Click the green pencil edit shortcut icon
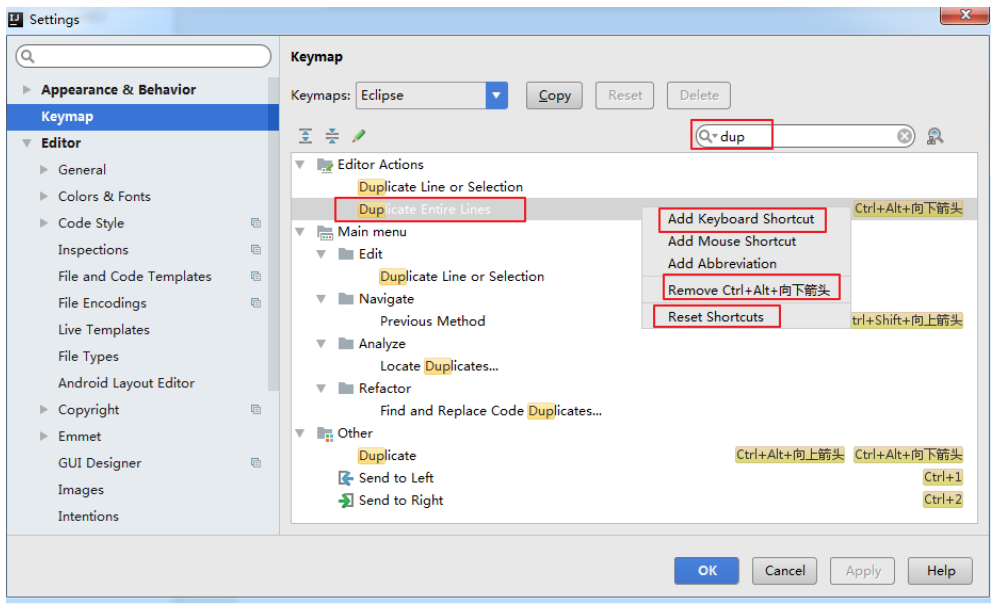 point(359,135)
